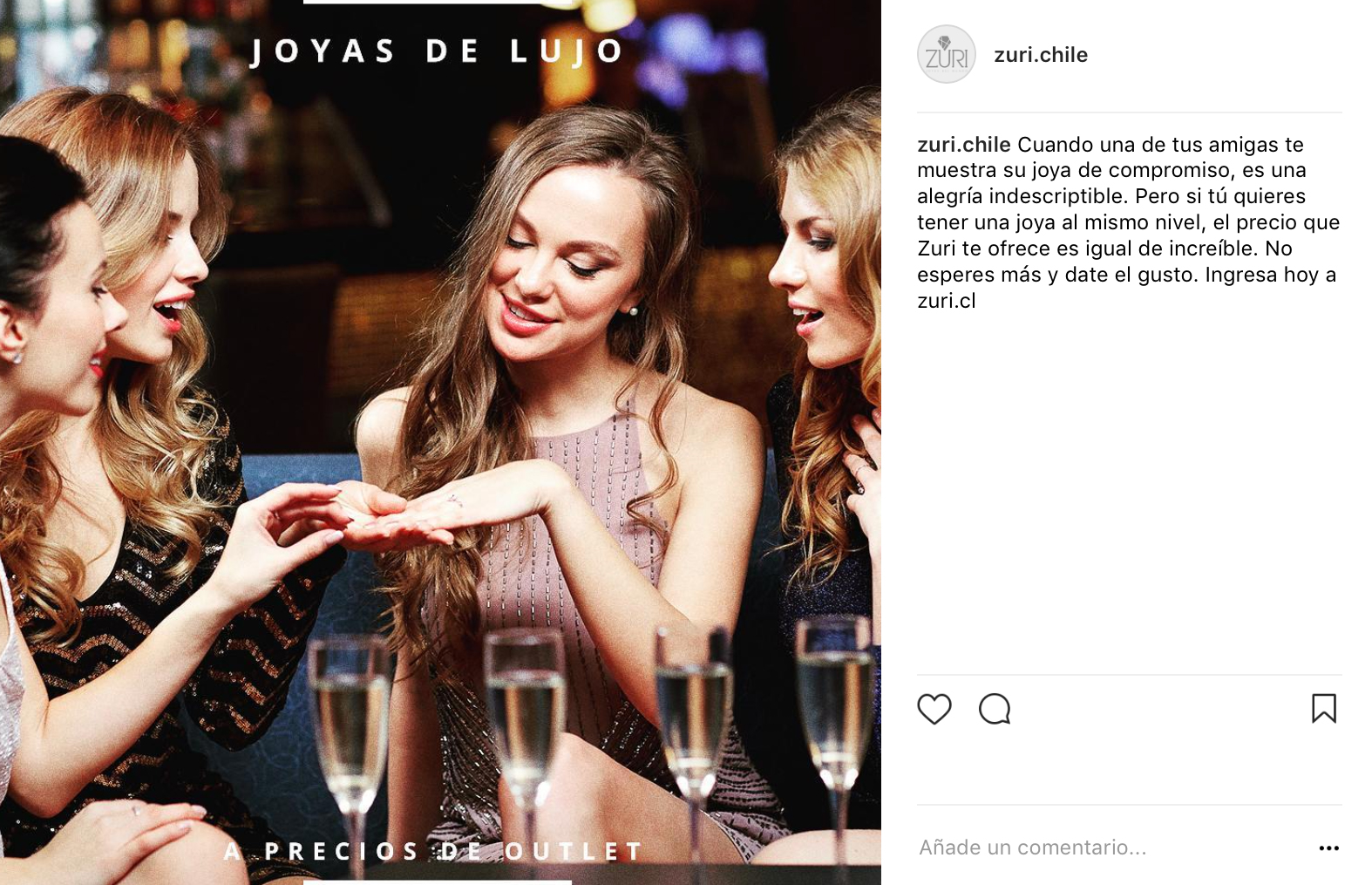
Task: Open the zuri.chile username in the header
Action: coord(1041,55)
